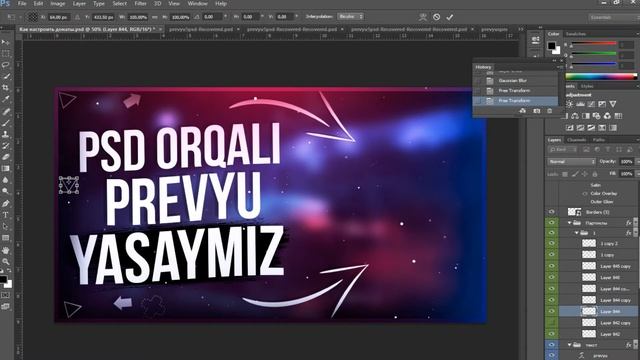Viewport: 640px width, 360px height.
Task: Toggle maintain aspect ratio link icon
Action: (x=155, y=17)
